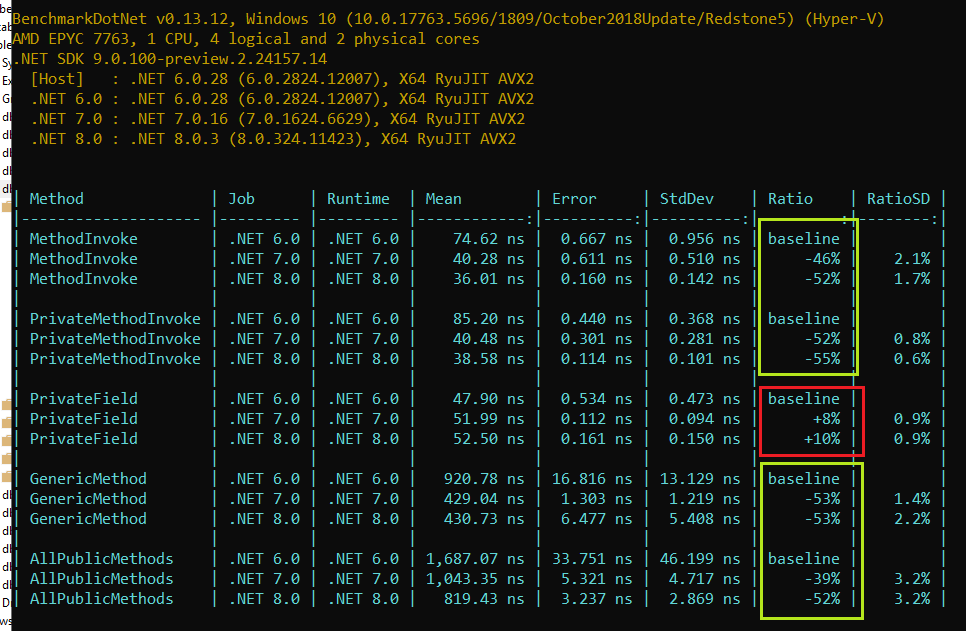Click the PrivateField baseline cell
This screenshot has width=966, height=631.
pos(805,398)
